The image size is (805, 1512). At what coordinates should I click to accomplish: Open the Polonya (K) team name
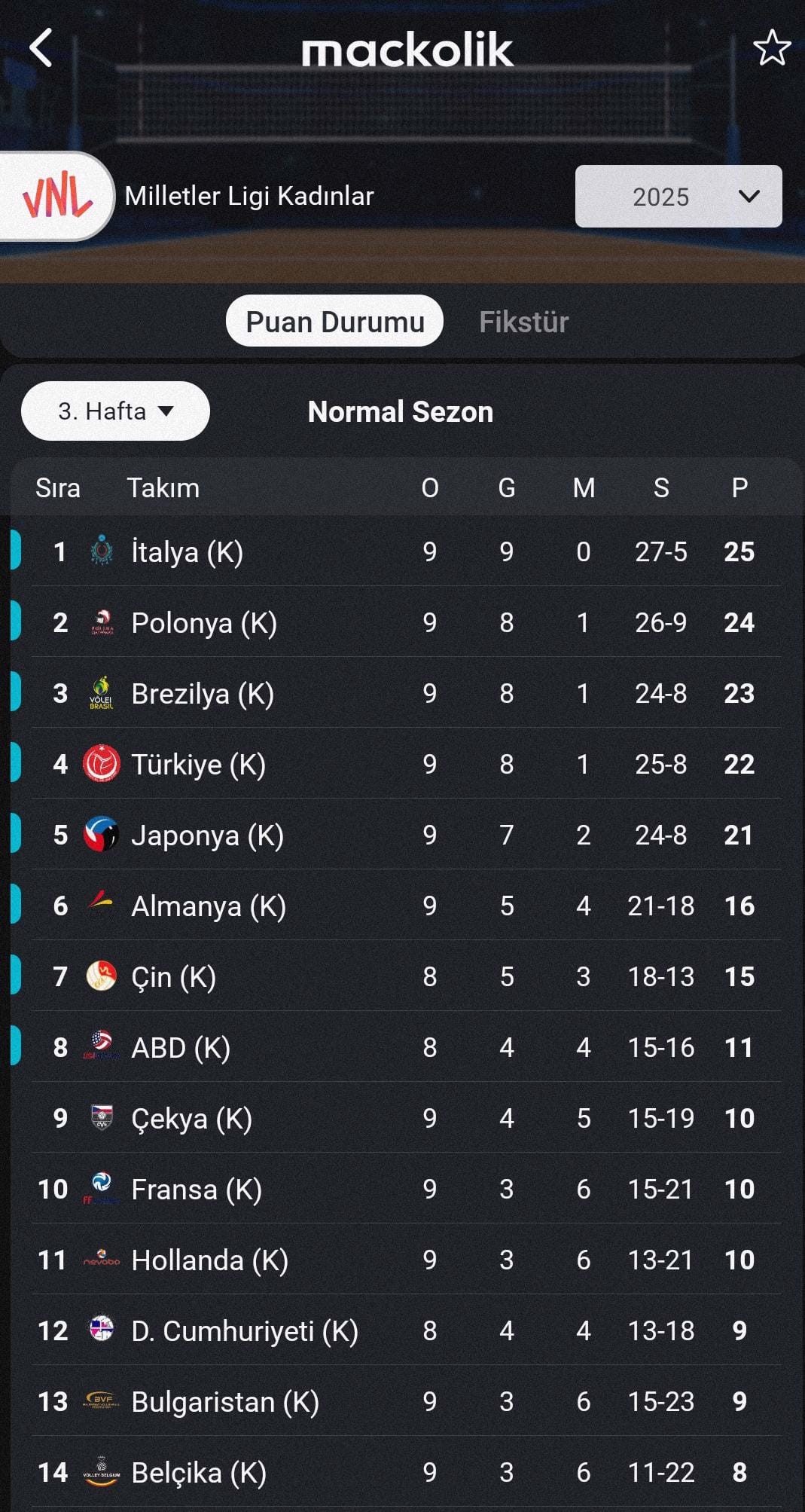point(204,623)
